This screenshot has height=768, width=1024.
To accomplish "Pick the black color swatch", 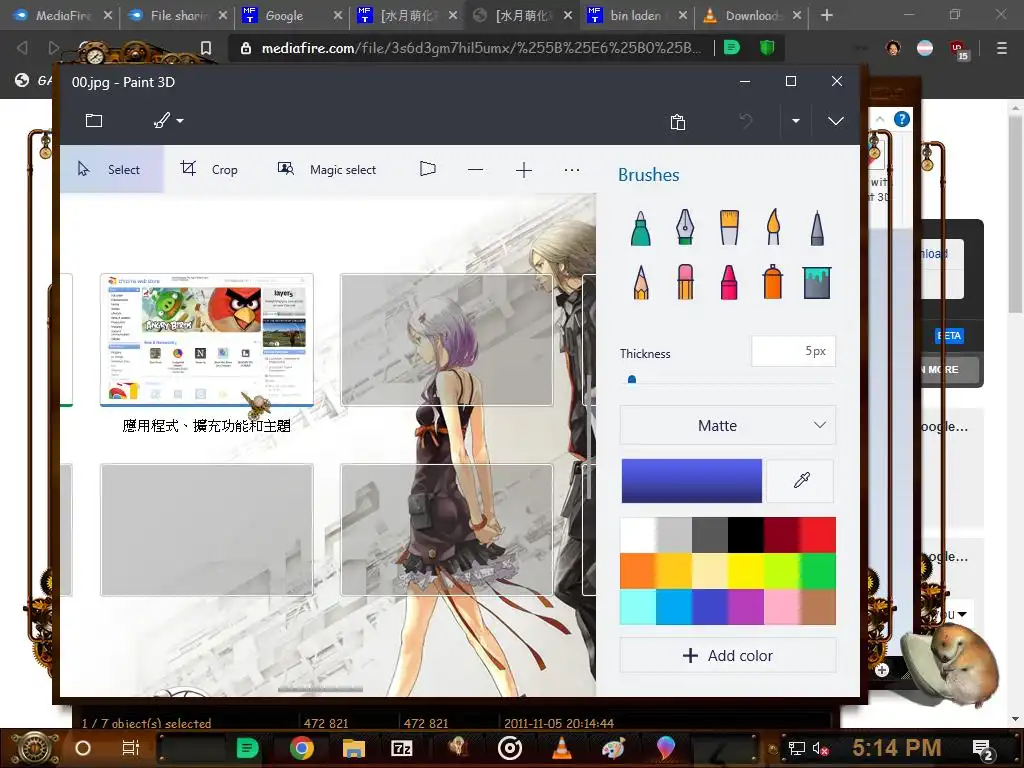I will 746,535.
